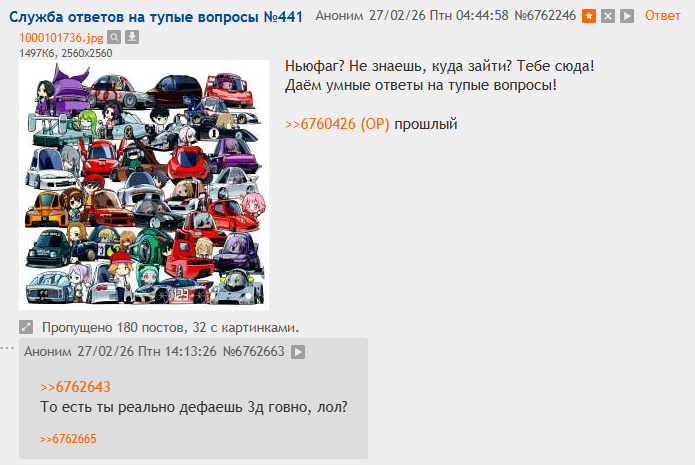The height and width of the screenshot is (465, 695).
Task: Hide the thread using the X icon
Action: pos(608,16)
